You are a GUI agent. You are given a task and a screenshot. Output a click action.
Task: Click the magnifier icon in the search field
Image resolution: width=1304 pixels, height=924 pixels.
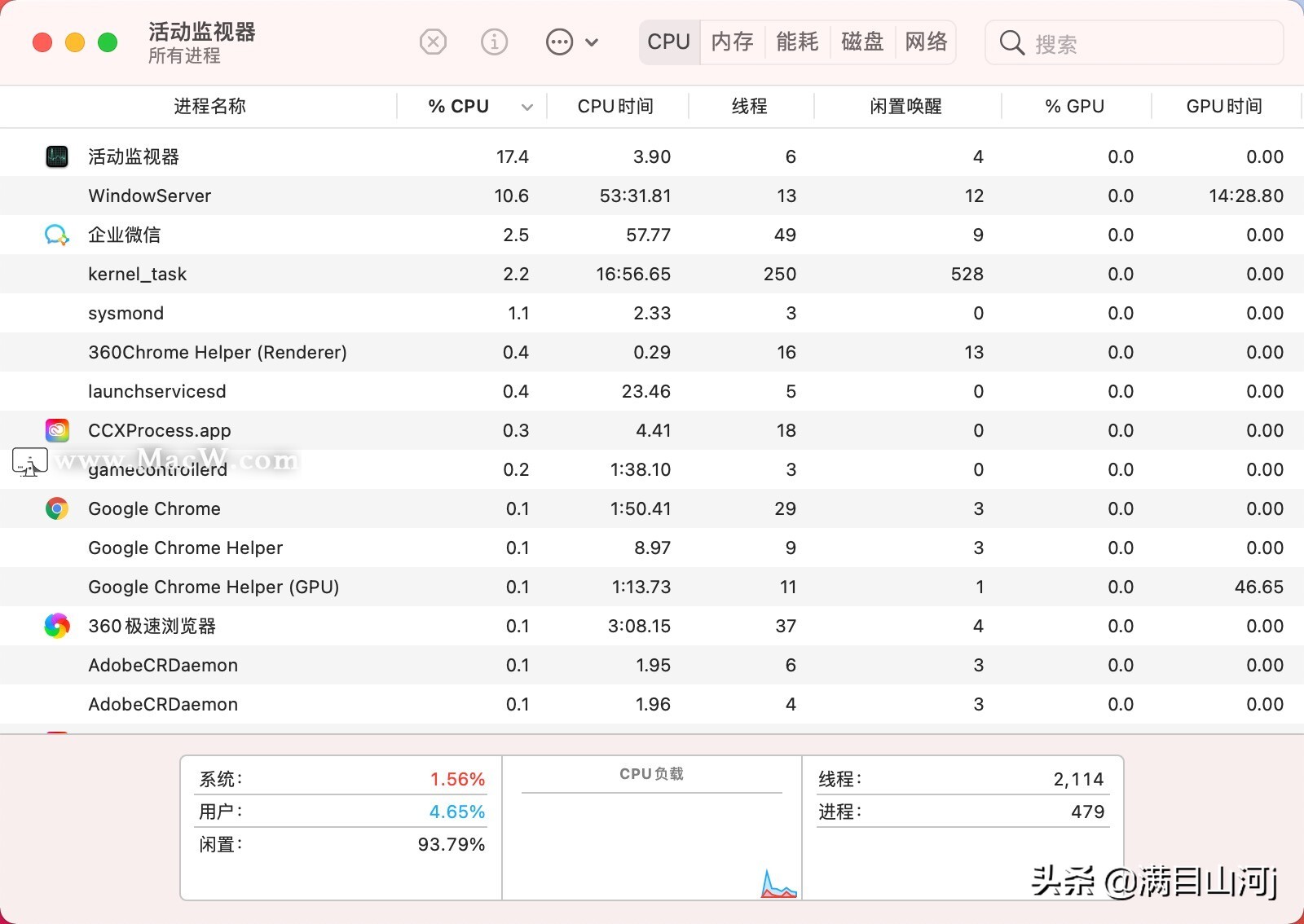(x=1011, y=42)
